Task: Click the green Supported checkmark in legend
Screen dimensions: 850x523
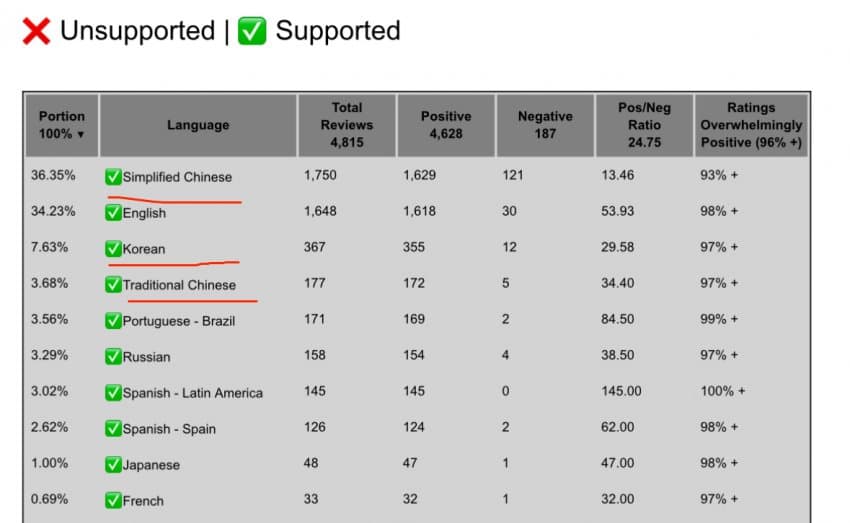Action: (252, 31)
